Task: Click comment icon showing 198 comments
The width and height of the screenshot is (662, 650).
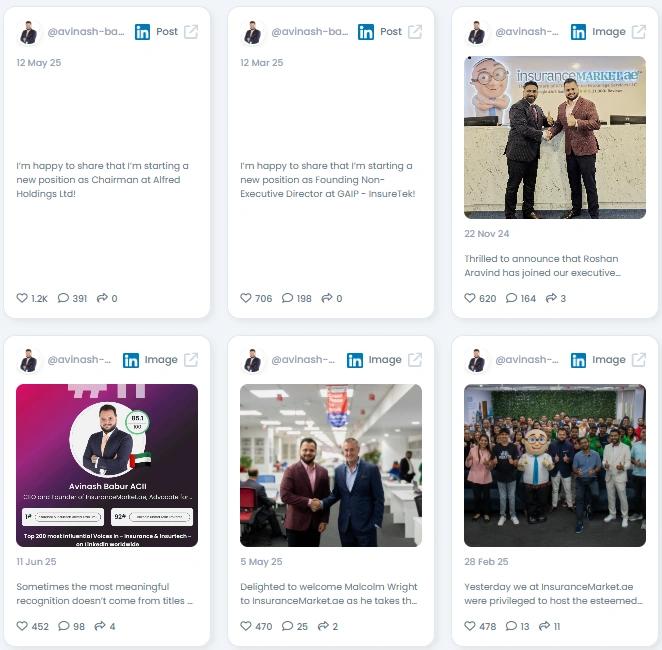Action: click(287, 298)
